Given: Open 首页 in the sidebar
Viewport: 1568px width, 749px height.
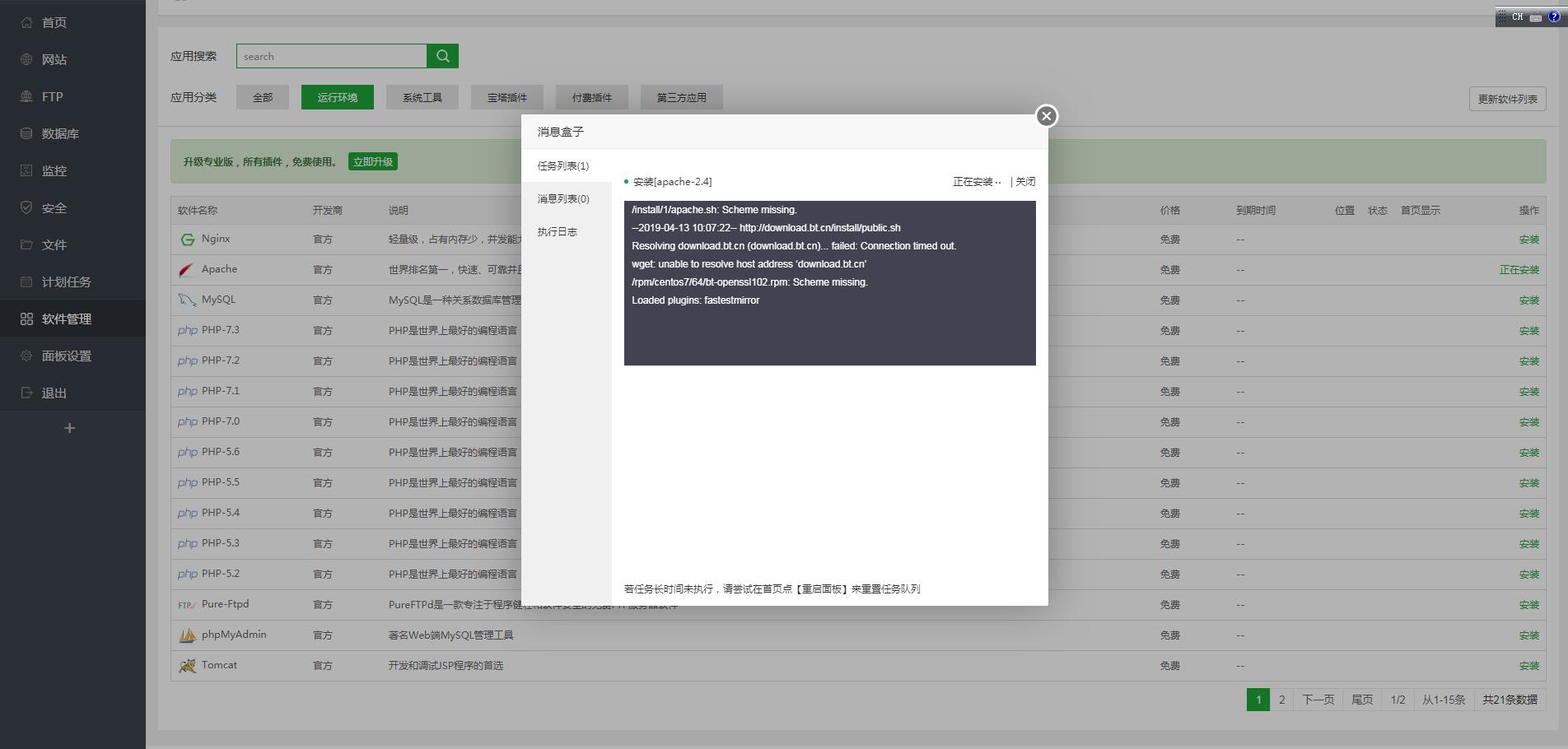Looking at the screenshot, I should tap(54, 22).
